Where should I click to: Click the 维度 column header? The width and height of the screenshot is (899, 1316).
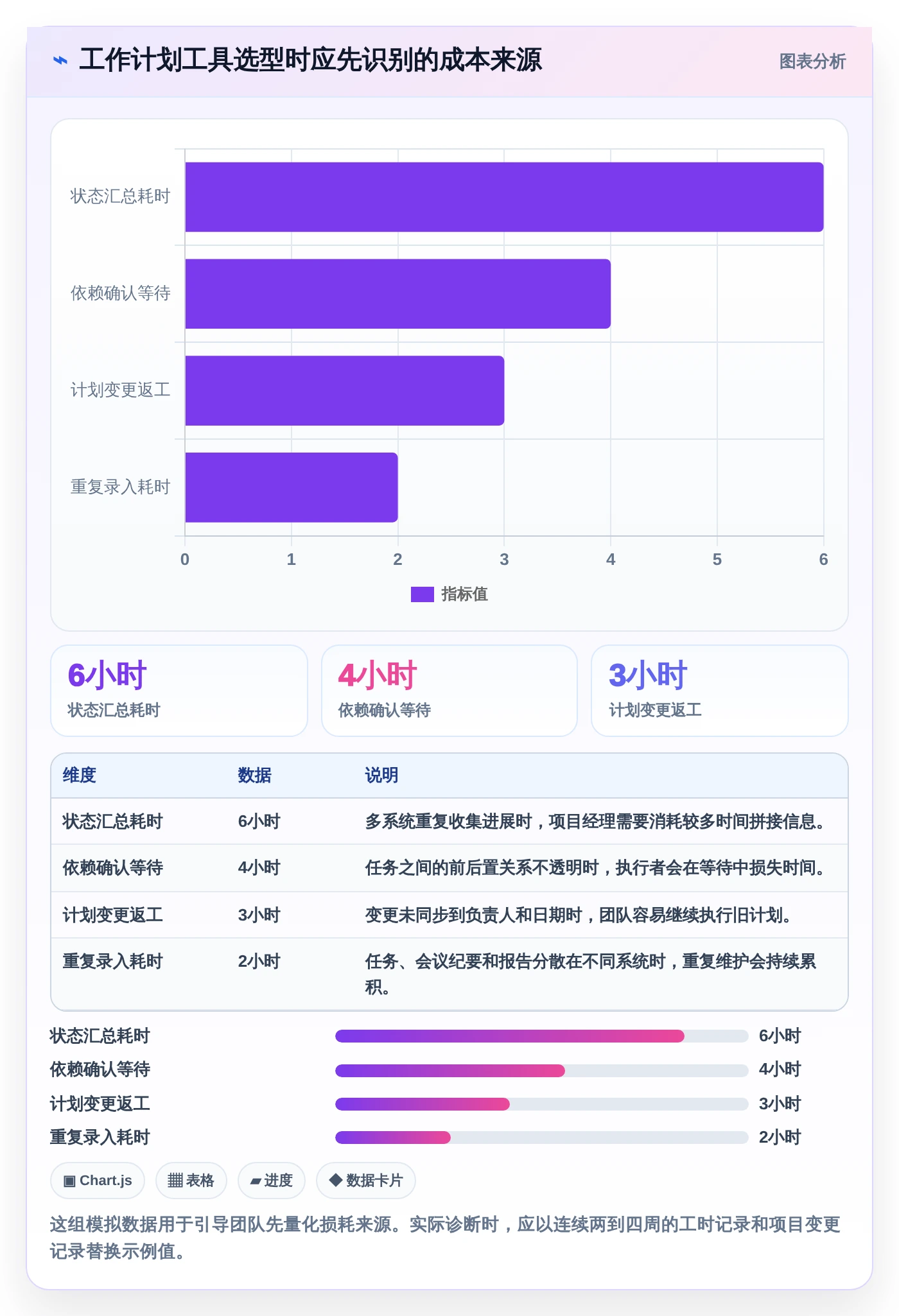click(80, 775)
